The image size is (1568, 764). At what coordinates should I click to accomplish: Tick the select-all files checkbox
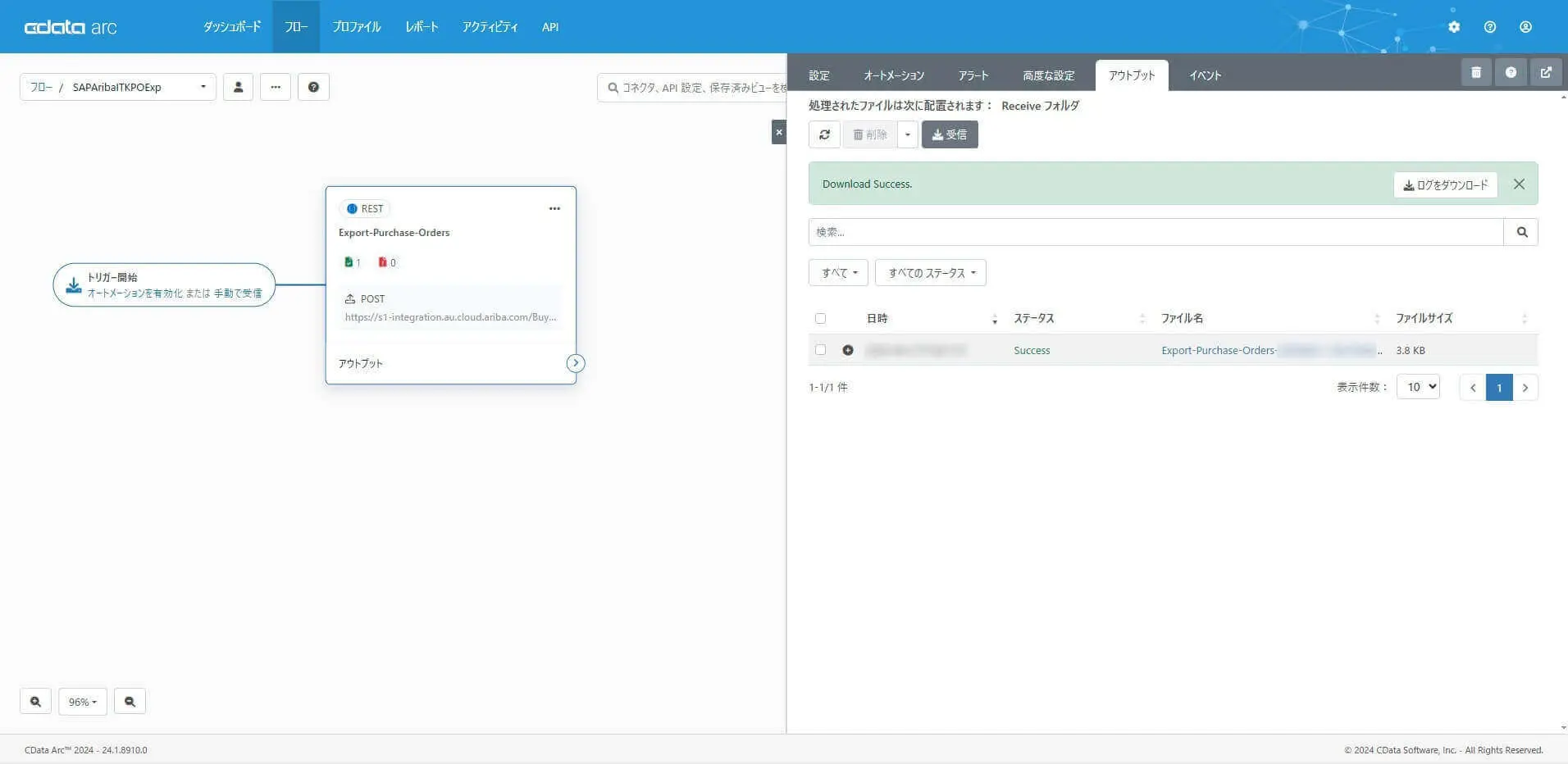(x=820, y=318)
